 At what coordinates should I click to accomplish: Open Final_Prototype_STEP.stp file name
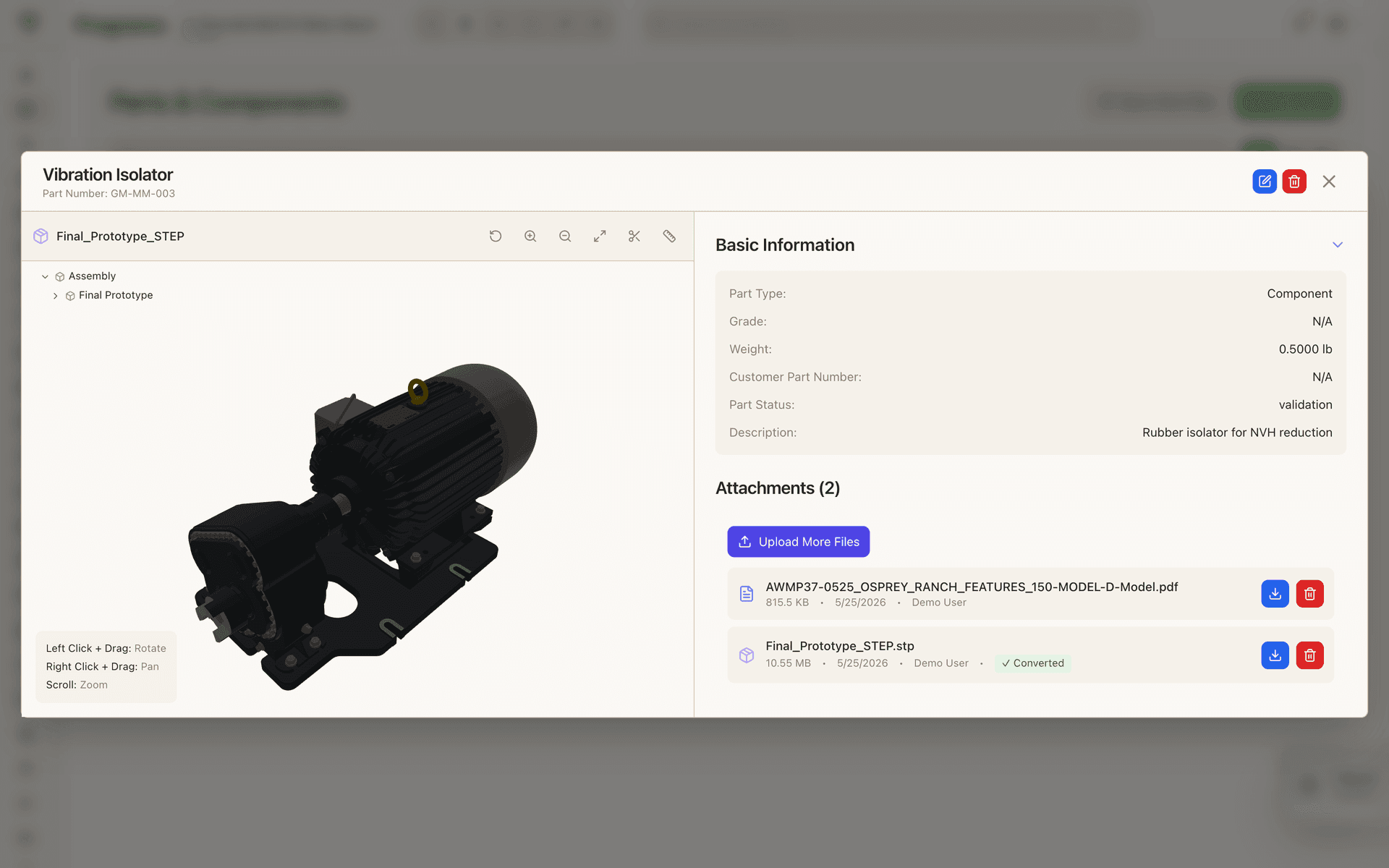point(840,646)
